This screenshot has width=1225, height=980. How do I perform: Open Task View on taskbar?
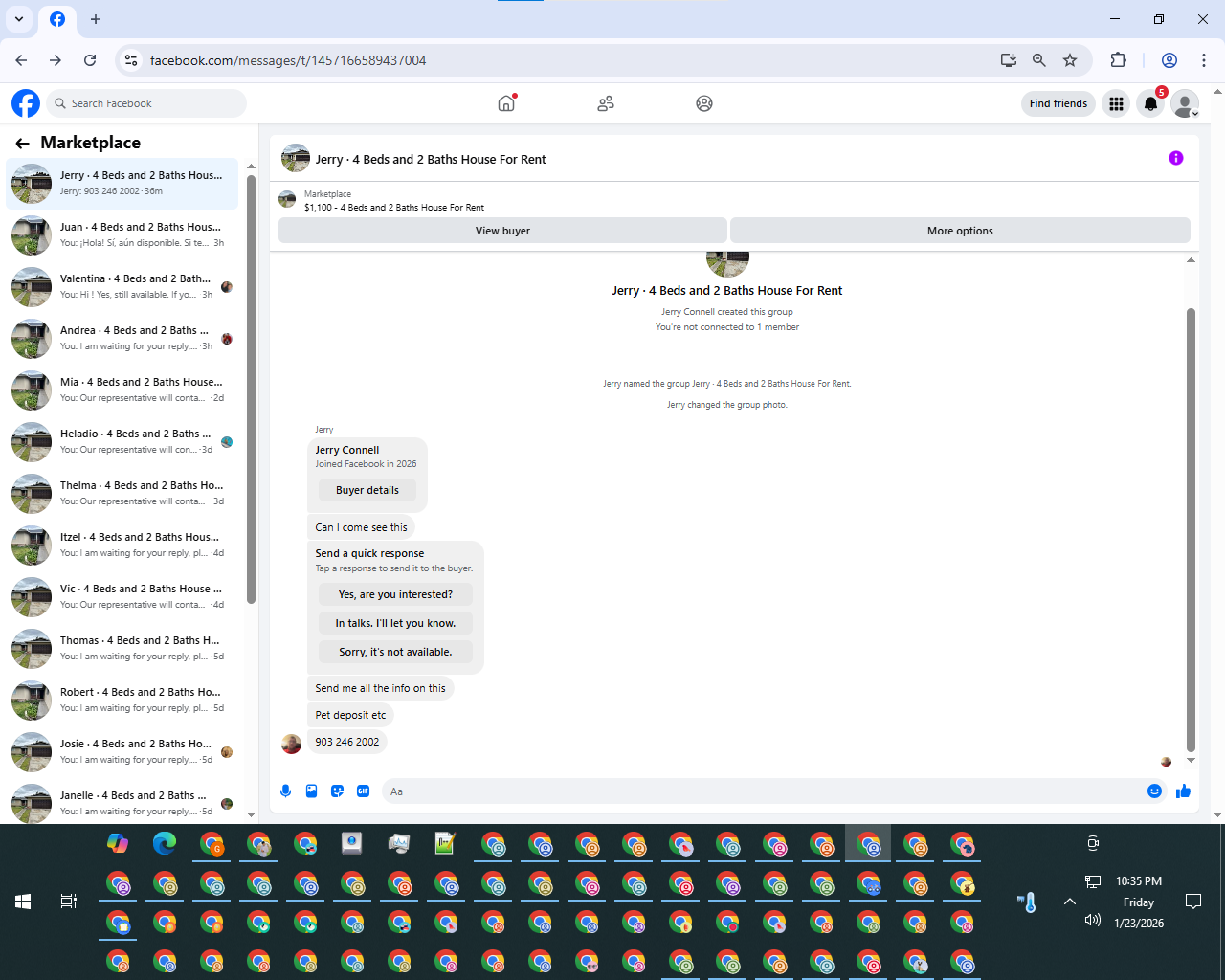pos(69,902)
